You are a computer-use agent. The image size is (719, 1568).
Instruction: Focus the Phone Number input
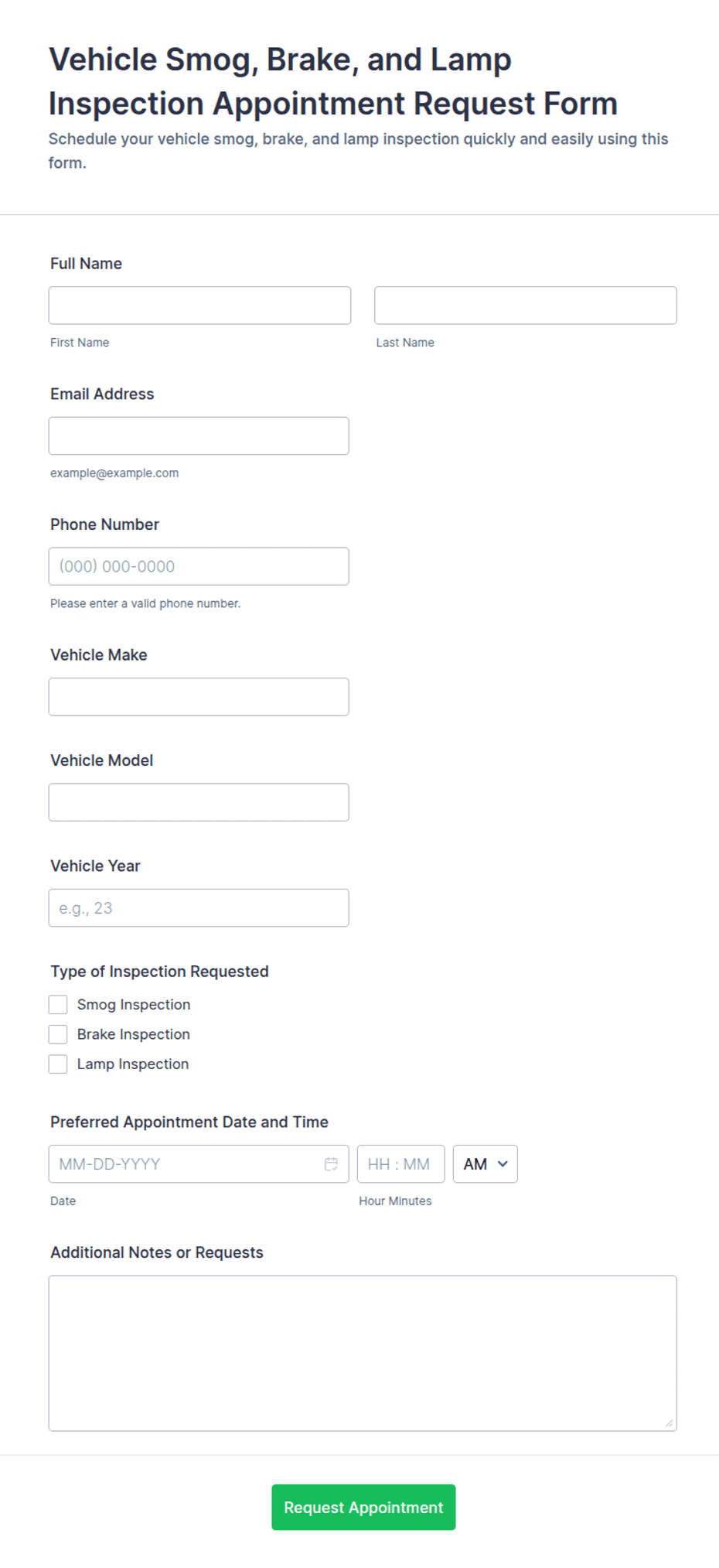pos(199,566)
